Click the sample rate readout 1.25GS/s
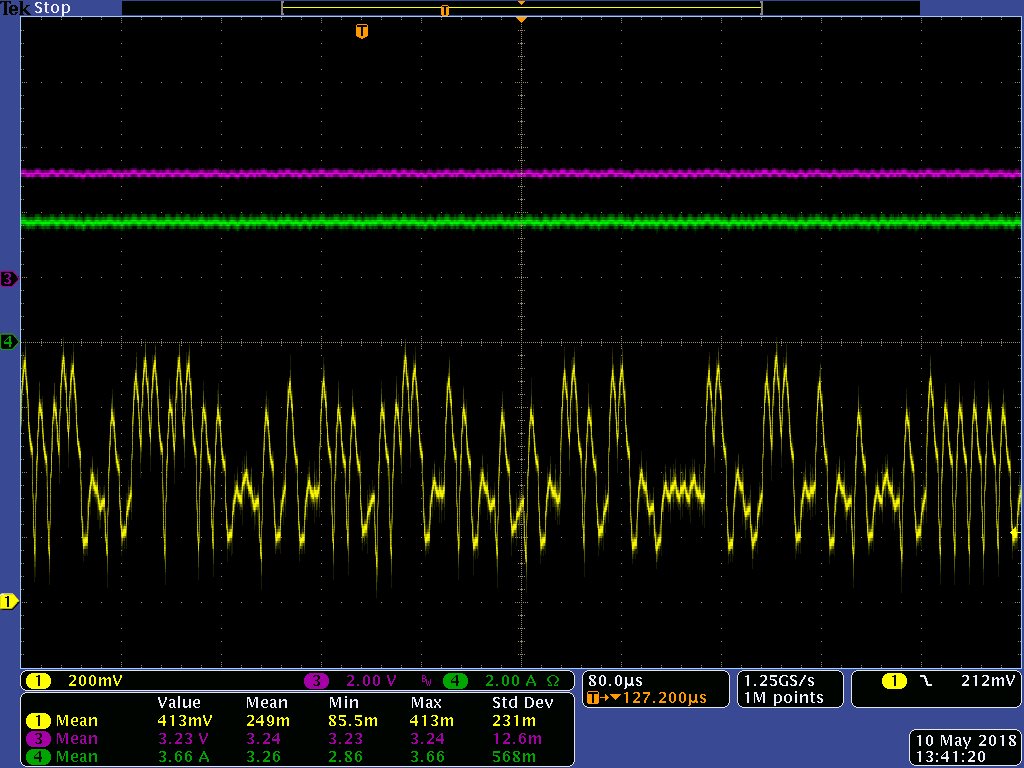This screenshot has height=768, width=1024. pos(779,680)
